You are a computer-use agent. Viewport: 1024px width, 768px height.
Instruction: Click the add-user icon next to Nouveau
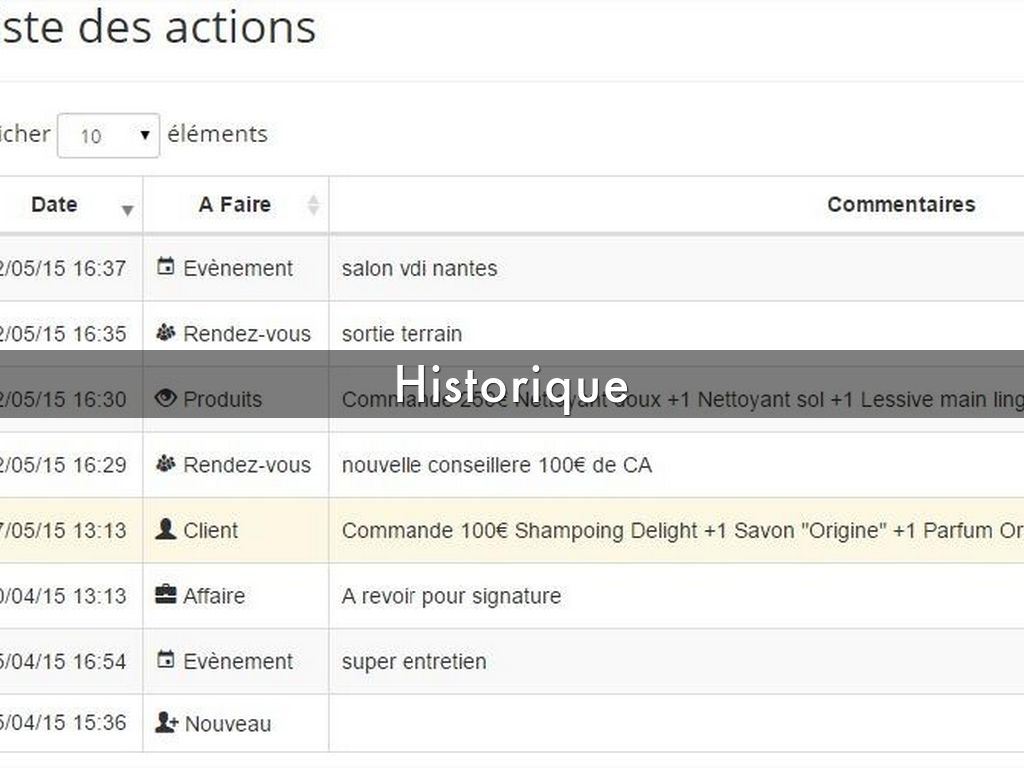[x=166, y=722]
